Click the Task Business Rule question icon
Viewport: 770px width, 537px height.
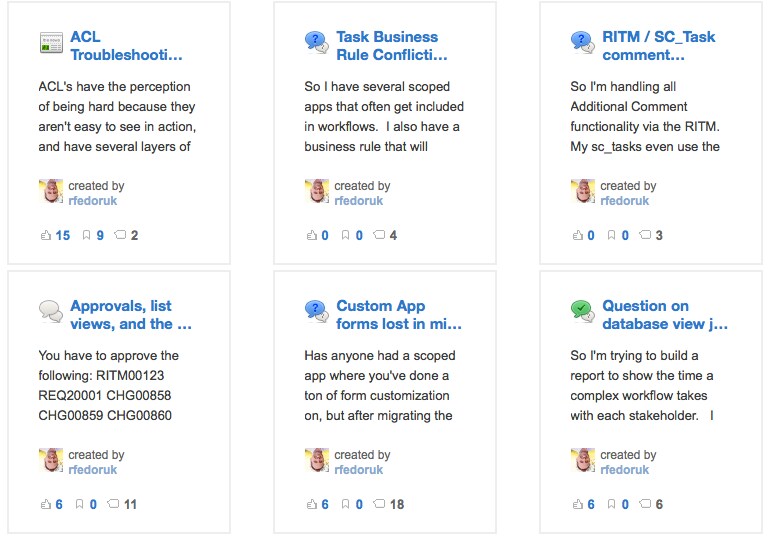317,42
